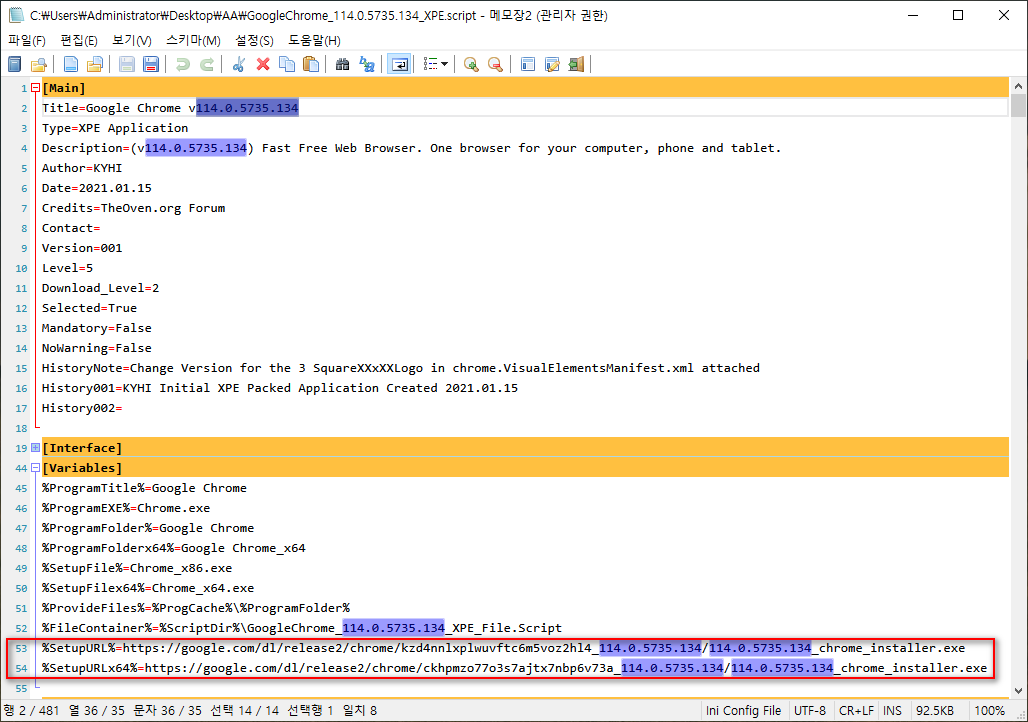Click '행 2 / 481' in the status bar
This screenshot has height=722, width=1028.
tap(31, 710)
